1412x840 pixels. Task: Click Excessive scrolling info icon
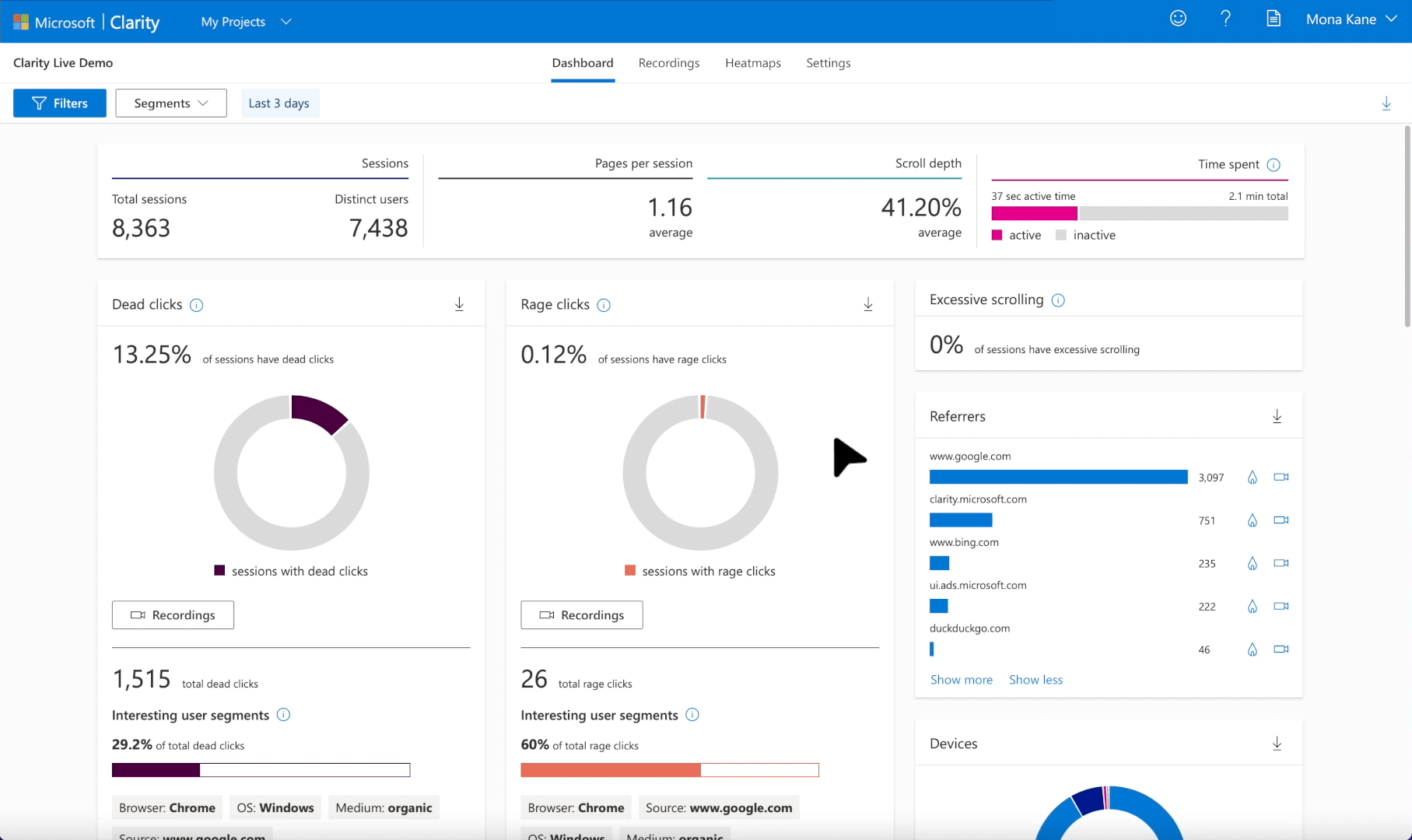point(1058,300)
